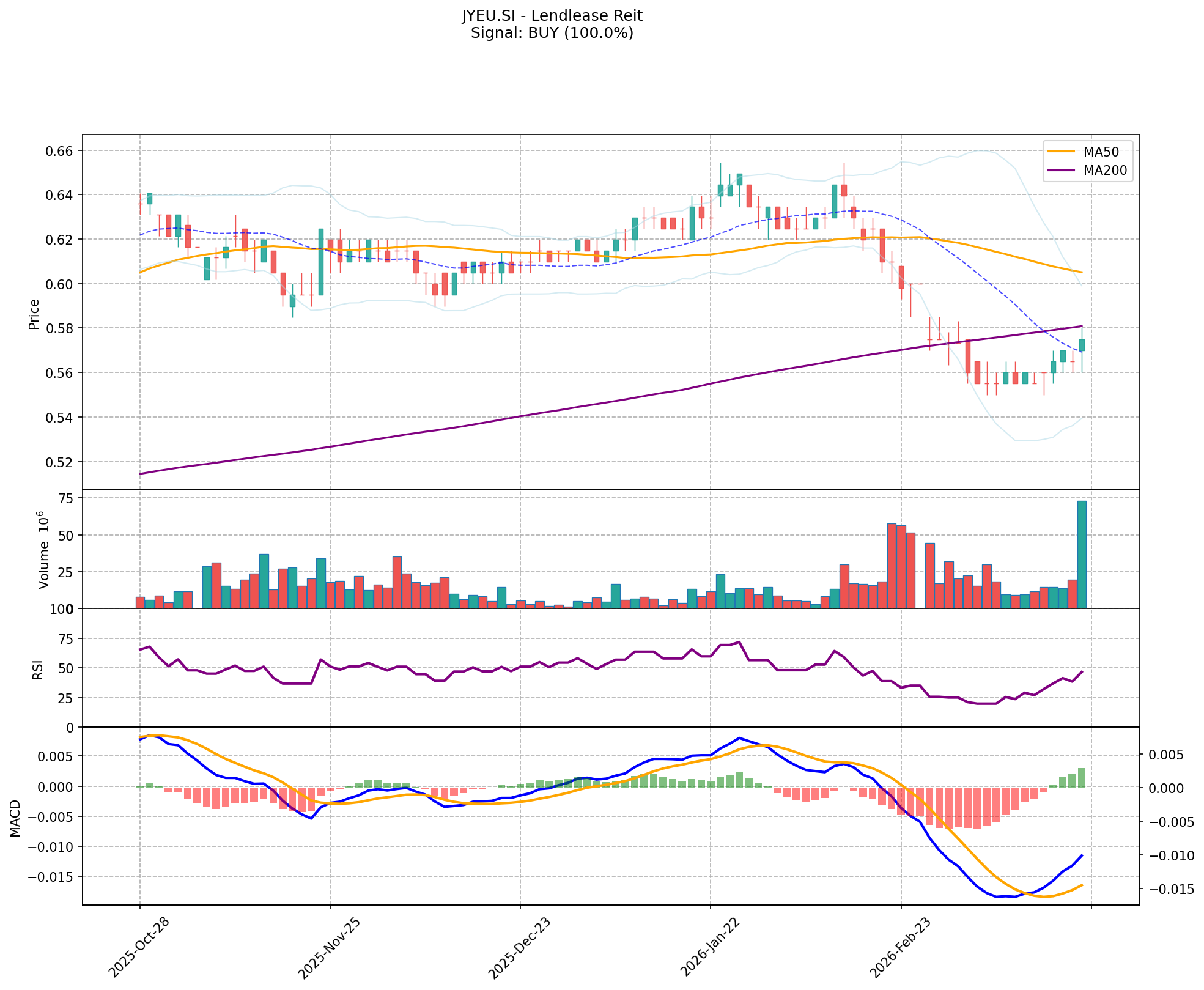This screenshot has width=1204, height=990.
Task: Click the MA200 legend entry
Action: (x=1105, y=171)
